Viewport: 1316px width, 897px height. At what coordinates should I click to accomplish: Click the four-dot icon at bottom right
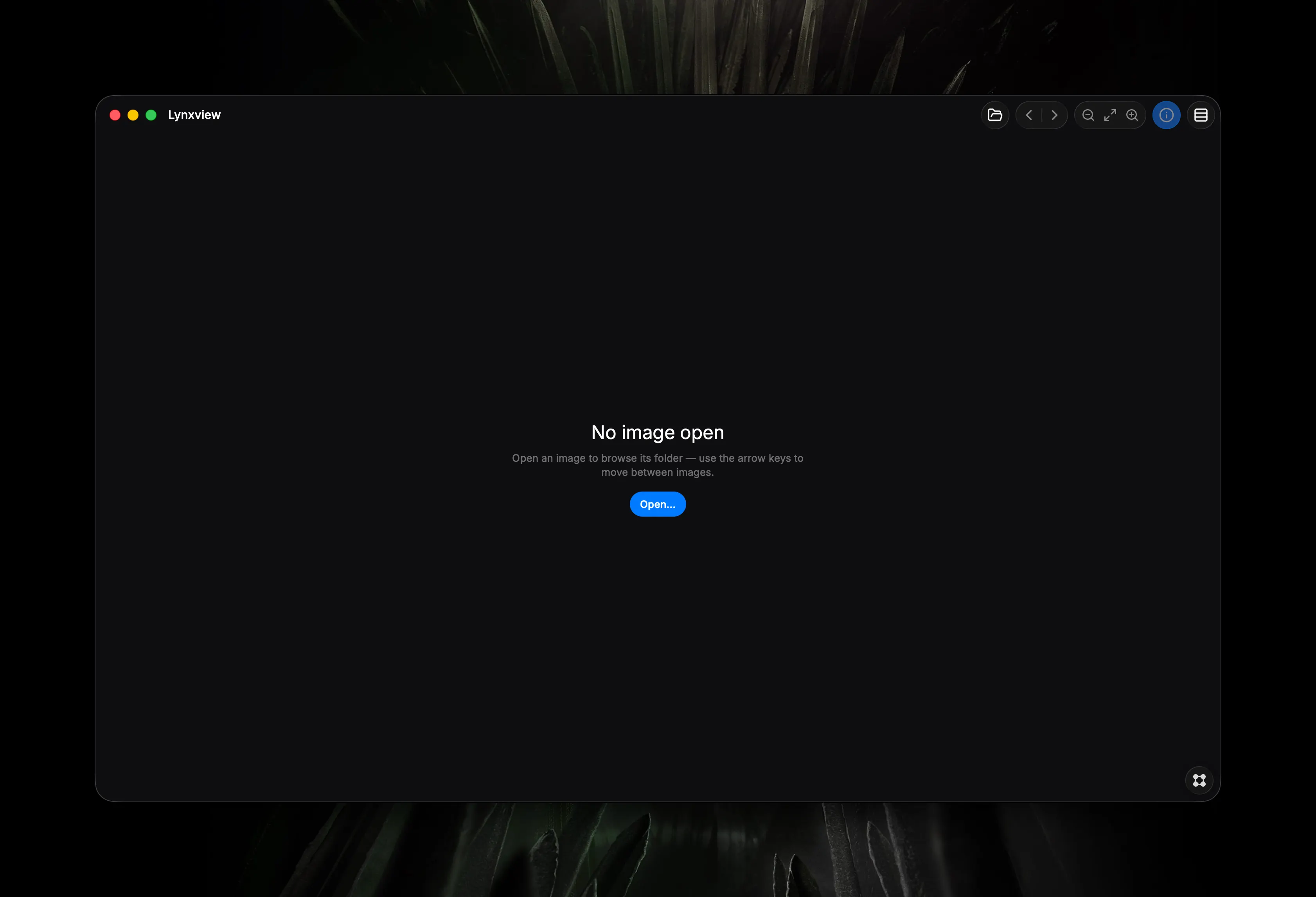1199,780
